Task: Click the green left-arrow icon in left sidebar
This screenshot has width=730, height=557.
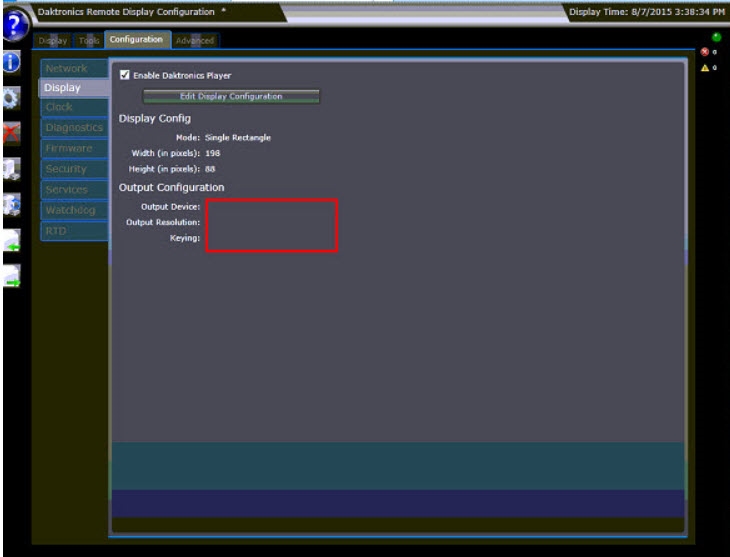Action: (12, 241)
